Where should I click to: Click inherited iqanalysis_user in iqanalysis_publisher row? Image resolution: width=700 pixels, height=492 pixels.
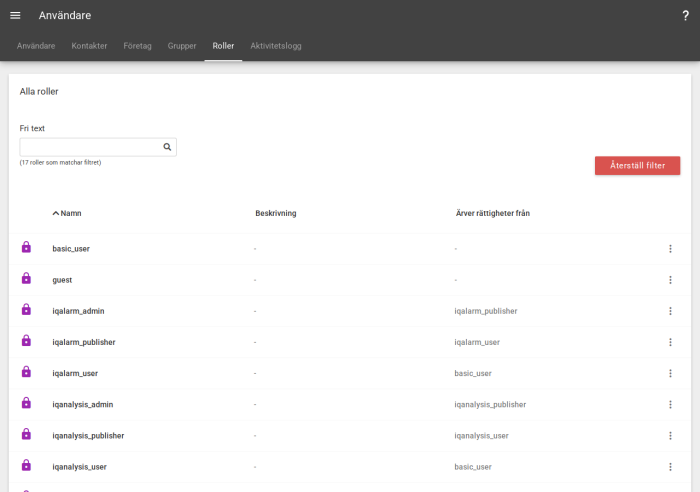point(481,436)
